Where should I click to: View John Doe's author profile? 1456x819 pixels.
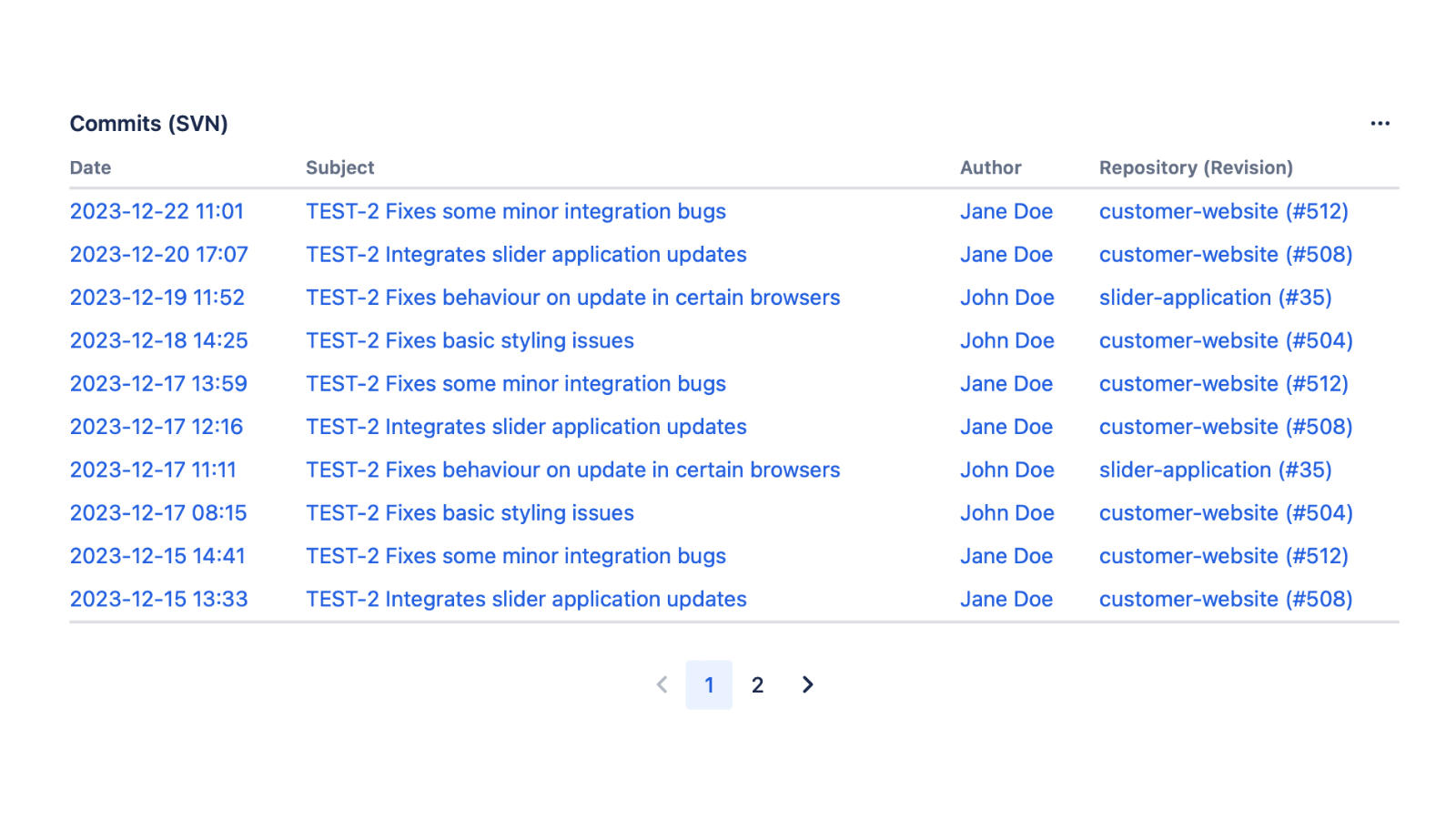click(x=1007, y=297)
